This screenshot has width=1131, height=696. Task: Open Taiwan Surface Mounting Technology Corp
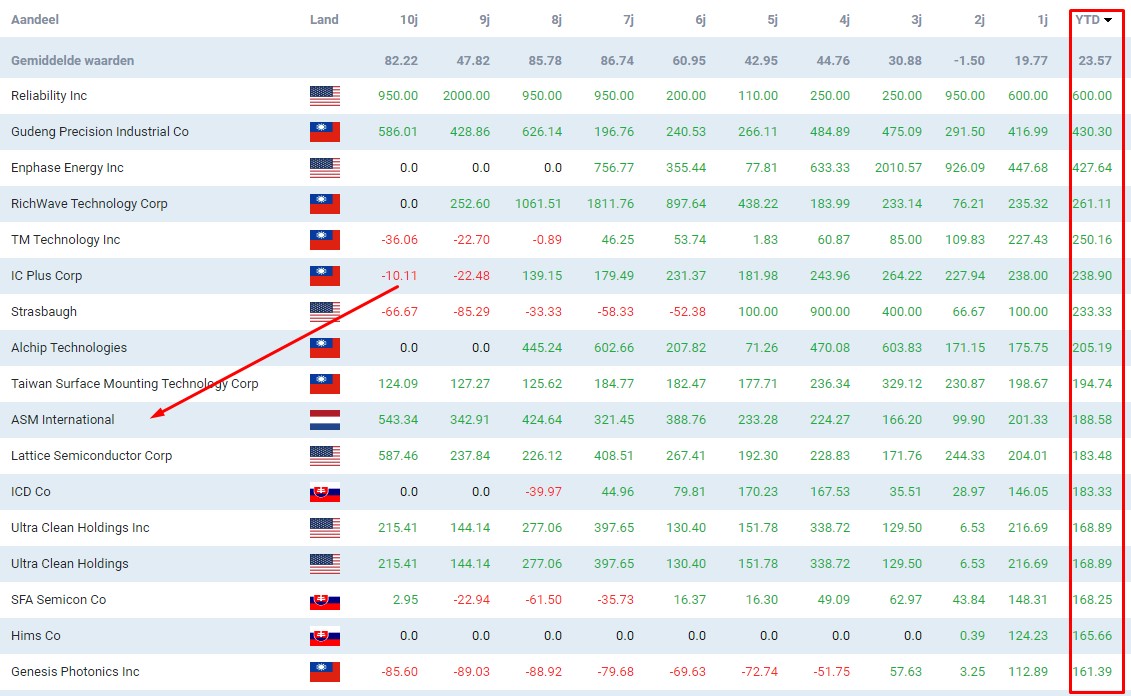point(134,384)
